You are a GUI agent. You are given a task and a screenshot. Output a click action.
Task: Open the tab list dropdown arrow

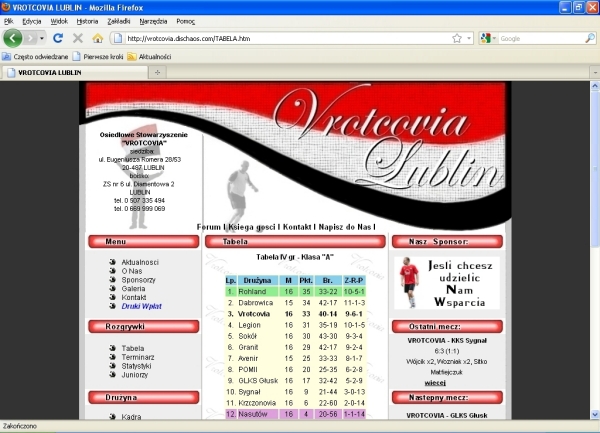[595, 72]
